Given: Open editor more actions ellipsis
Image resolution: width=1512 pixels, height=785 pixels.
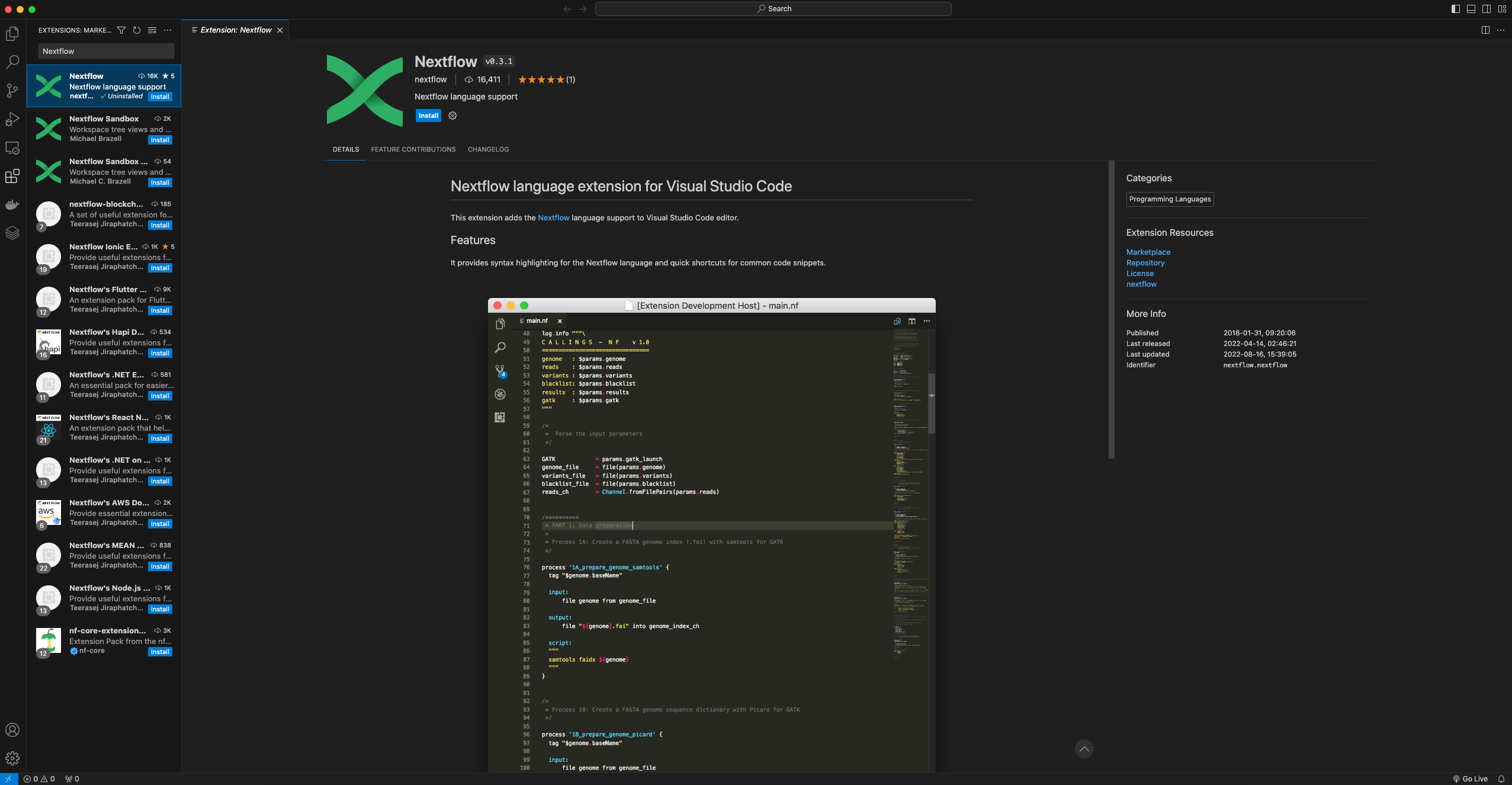Looking at the screenshot, I should pos(1501,30).
